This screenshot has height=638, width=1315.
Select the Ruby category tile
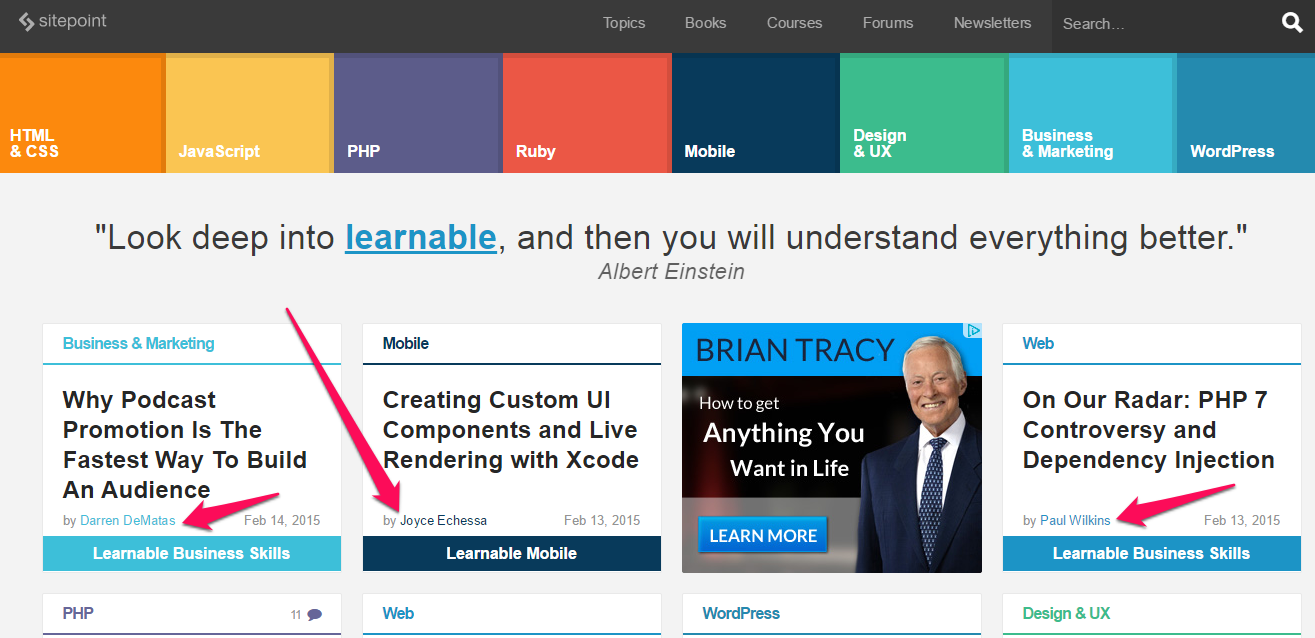coord(587,114)
